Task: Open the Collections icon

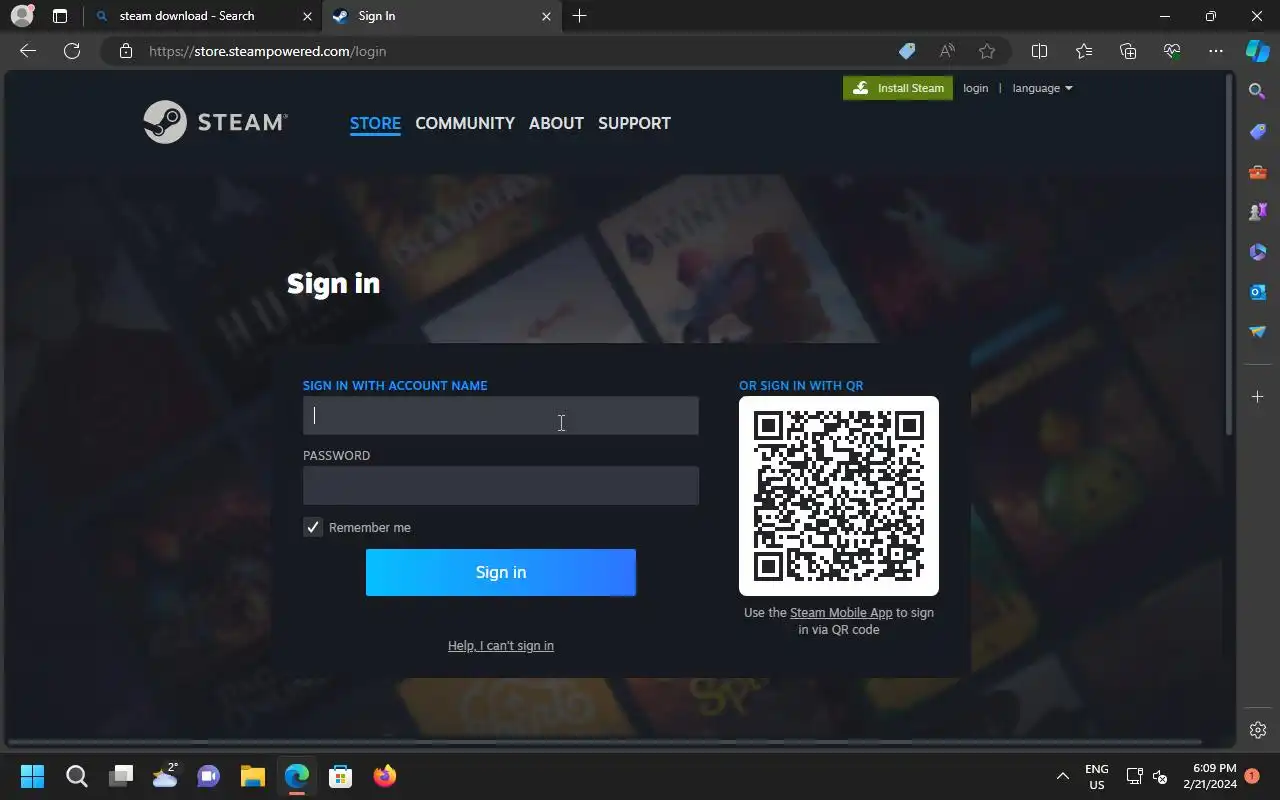Action: [x=1128, y=51]
